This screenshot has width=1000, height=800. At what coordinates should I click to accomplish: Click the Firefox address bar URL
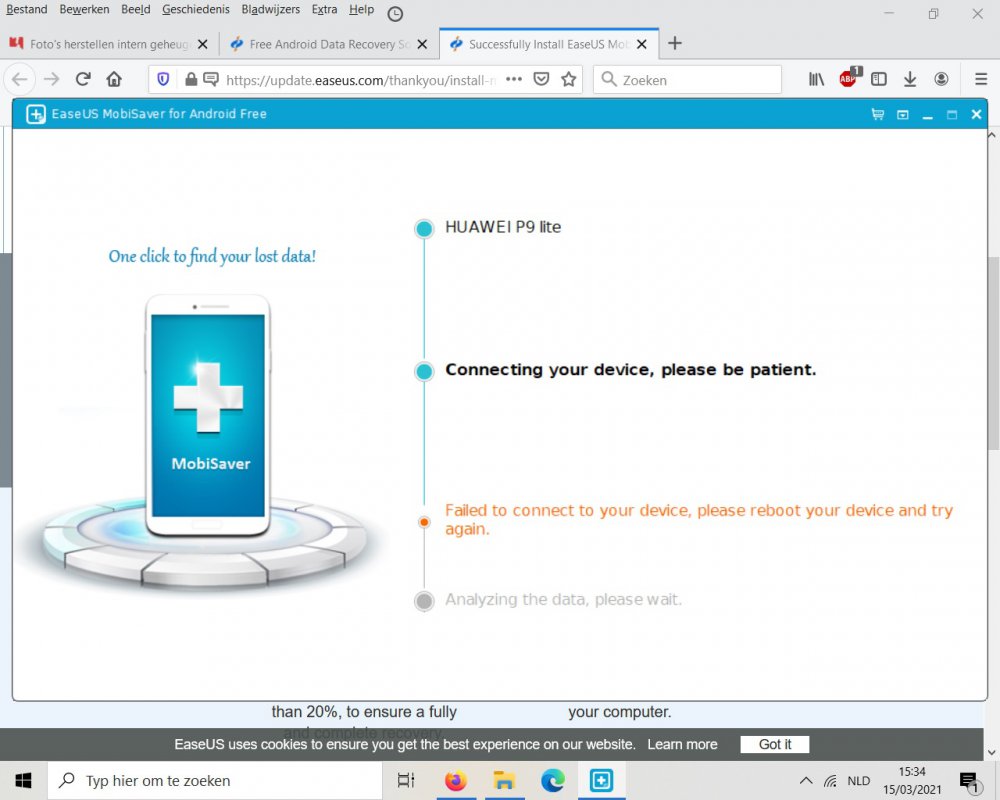(360, 80)
